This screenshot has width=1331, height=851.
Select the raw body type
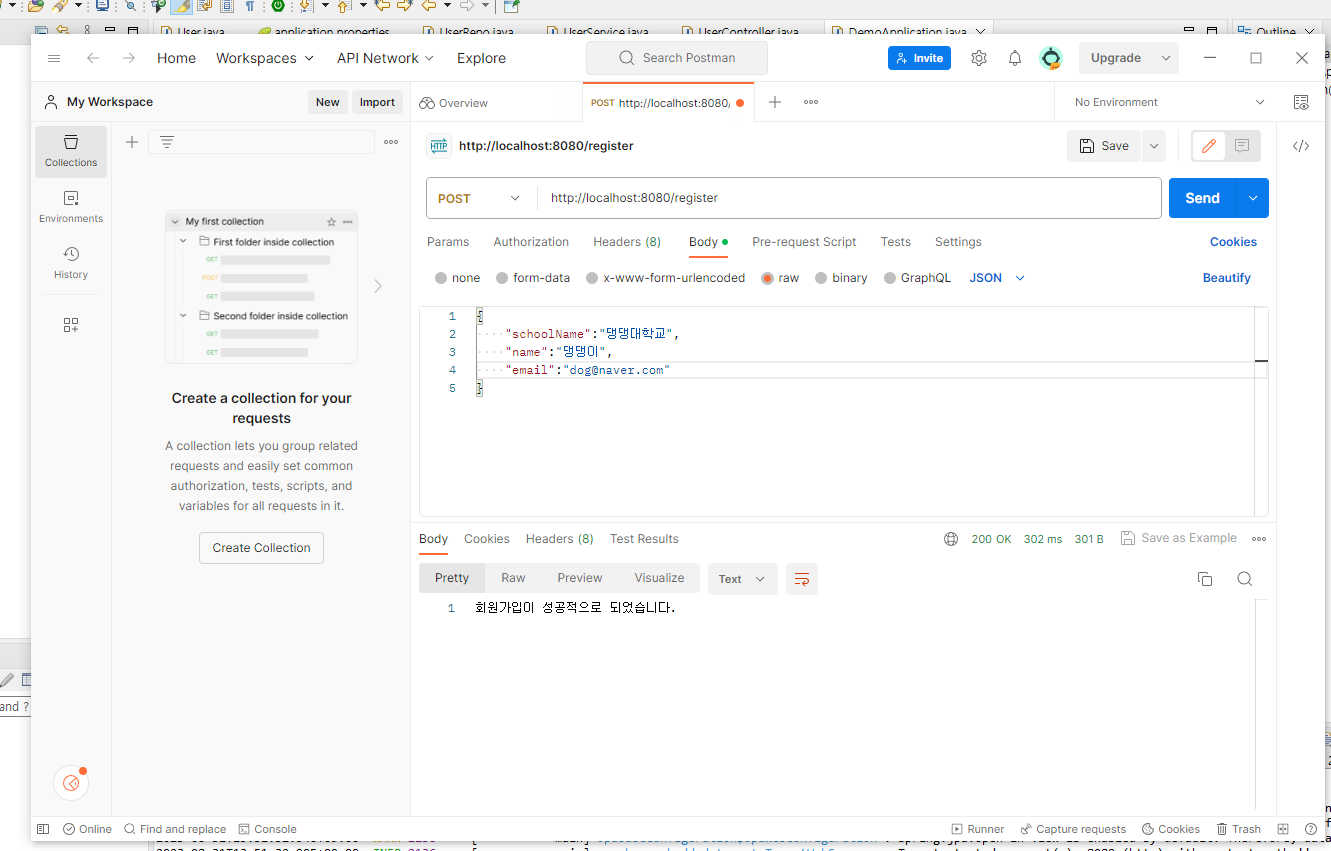(x=781, y=278)
